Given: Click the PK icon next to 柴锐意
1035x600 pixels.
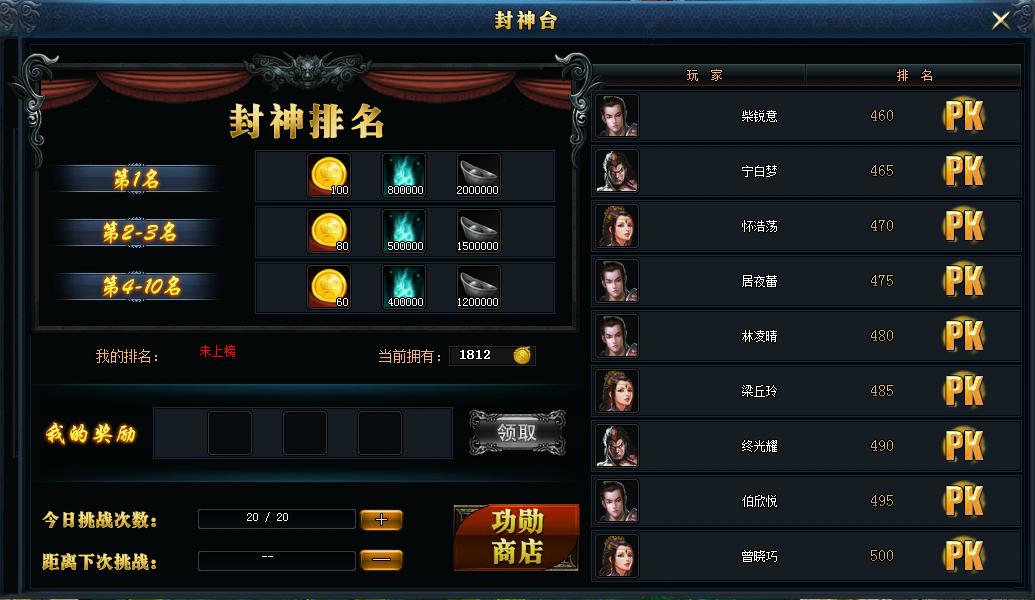Looking at the screenshot, I should click(964, 116).
